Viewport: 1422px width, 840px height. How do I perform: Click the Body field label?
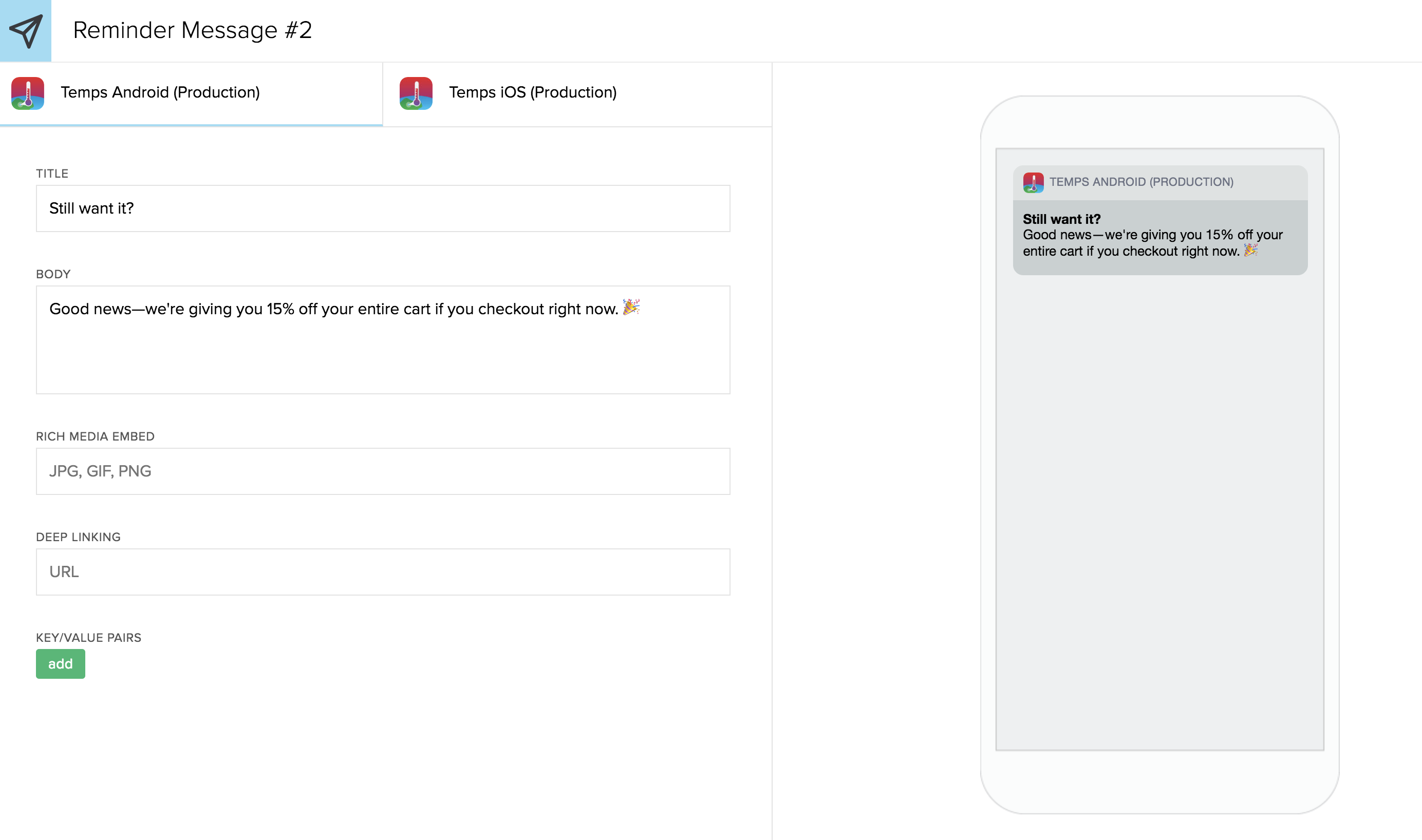point(53,274)
